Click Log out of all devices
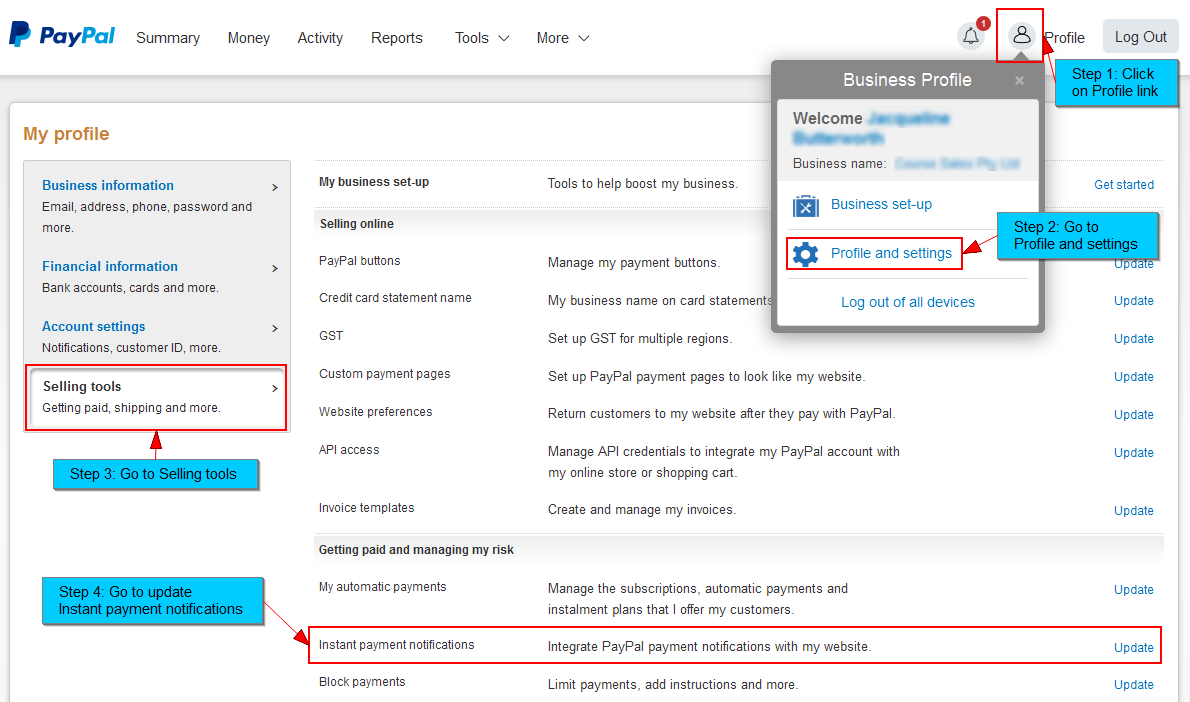The image size is (1190, 702). point(908,302)
